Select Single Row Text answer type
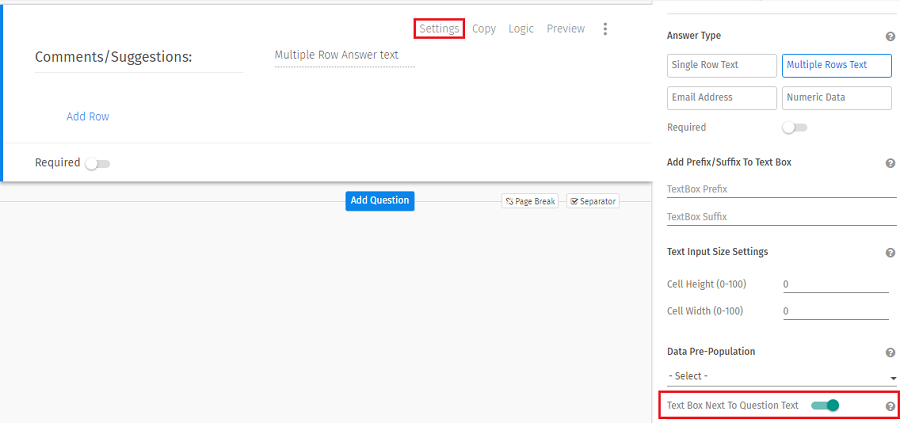 click(x=721, y=65)
